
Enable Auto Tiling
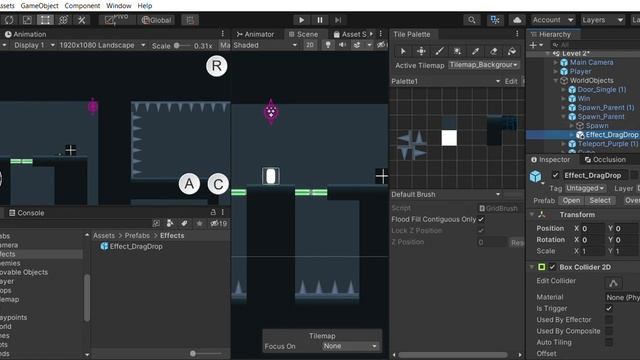pyautogui.click(x=609, y=342)
